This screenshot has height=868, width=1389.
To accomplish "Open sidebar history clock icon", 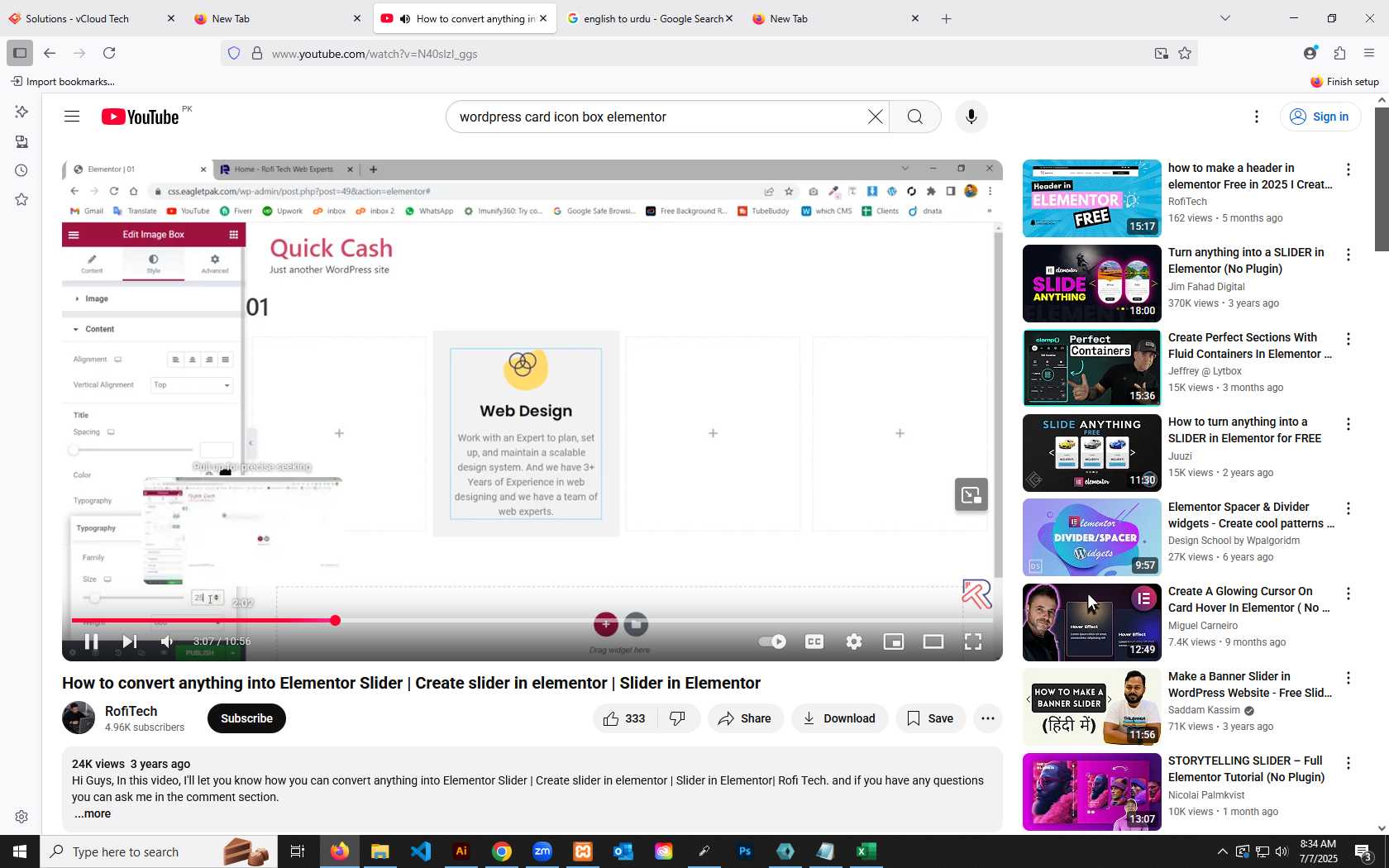I will pyautogui.click(x=21, y=170).
